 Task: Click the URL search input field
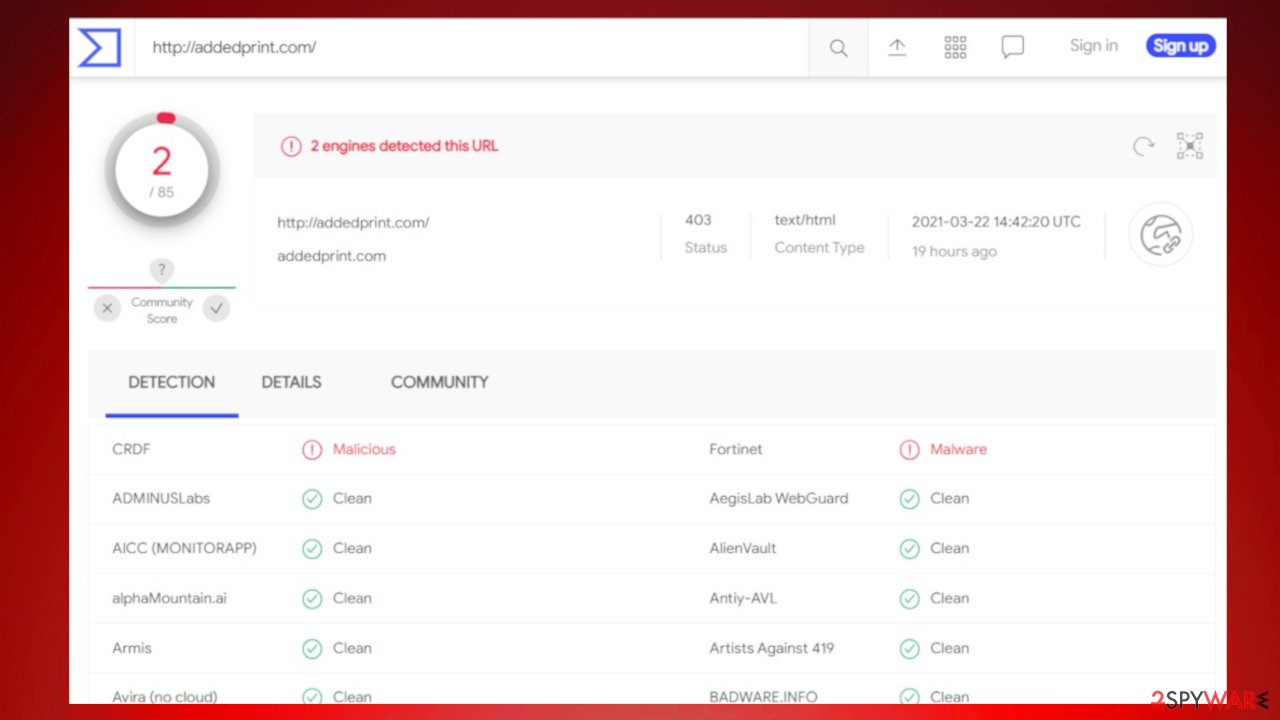point(470,47)
